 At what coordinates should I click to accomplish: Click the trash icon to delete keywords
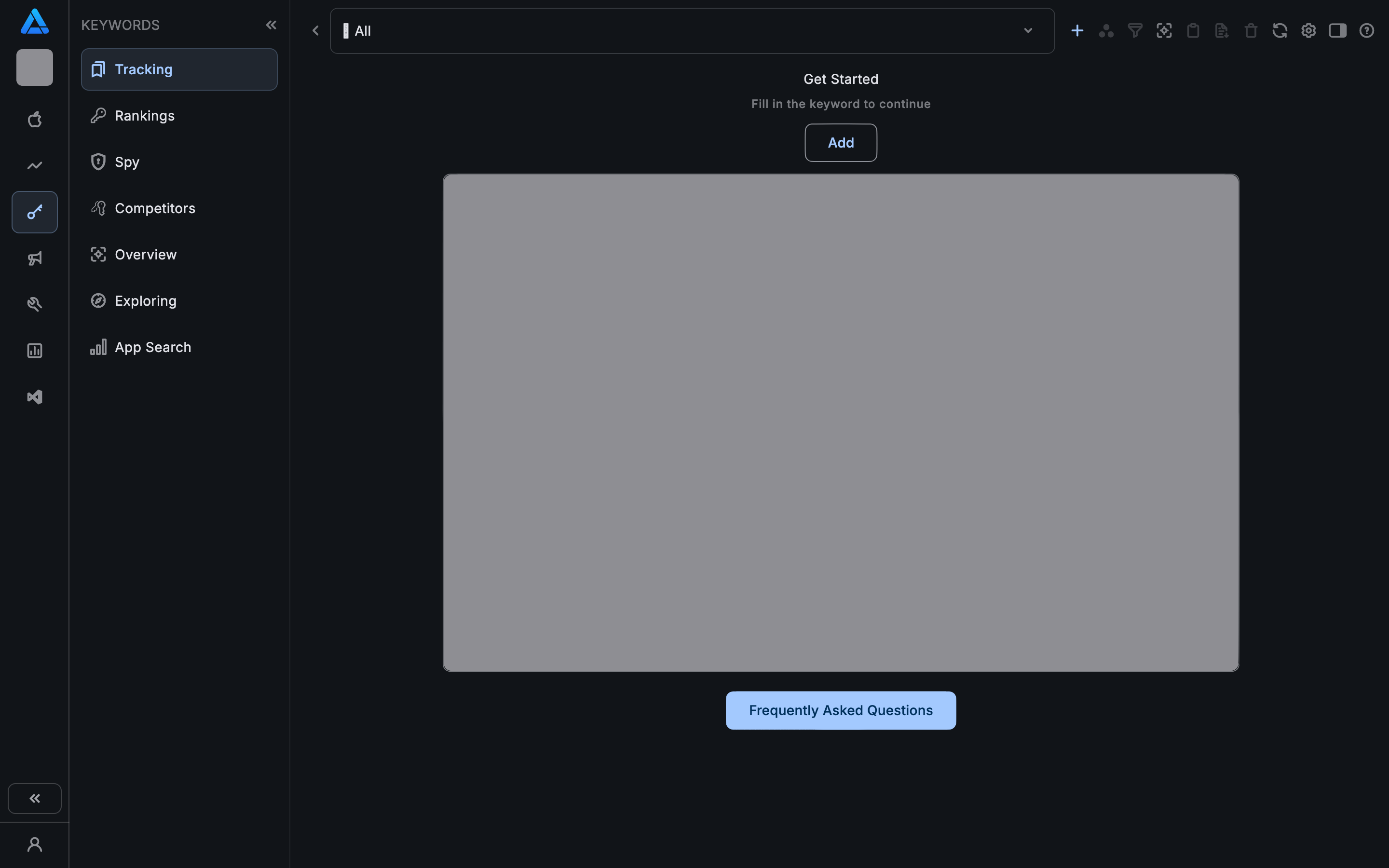click(1251, 30)
